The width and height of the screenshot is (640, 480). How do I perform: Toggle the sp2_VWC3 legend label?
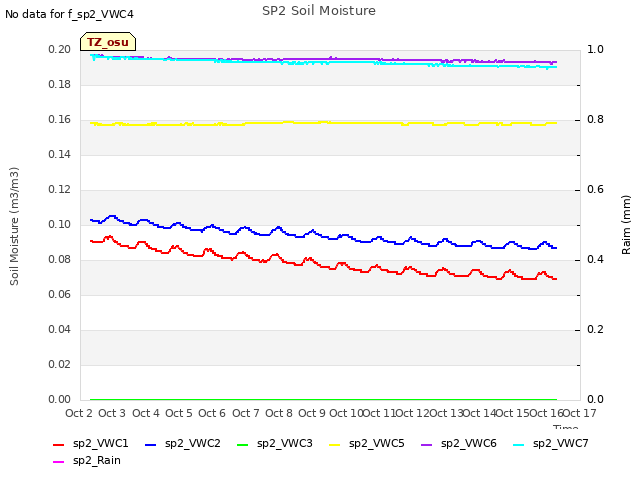pyautogui.click(x=284, y=444)
